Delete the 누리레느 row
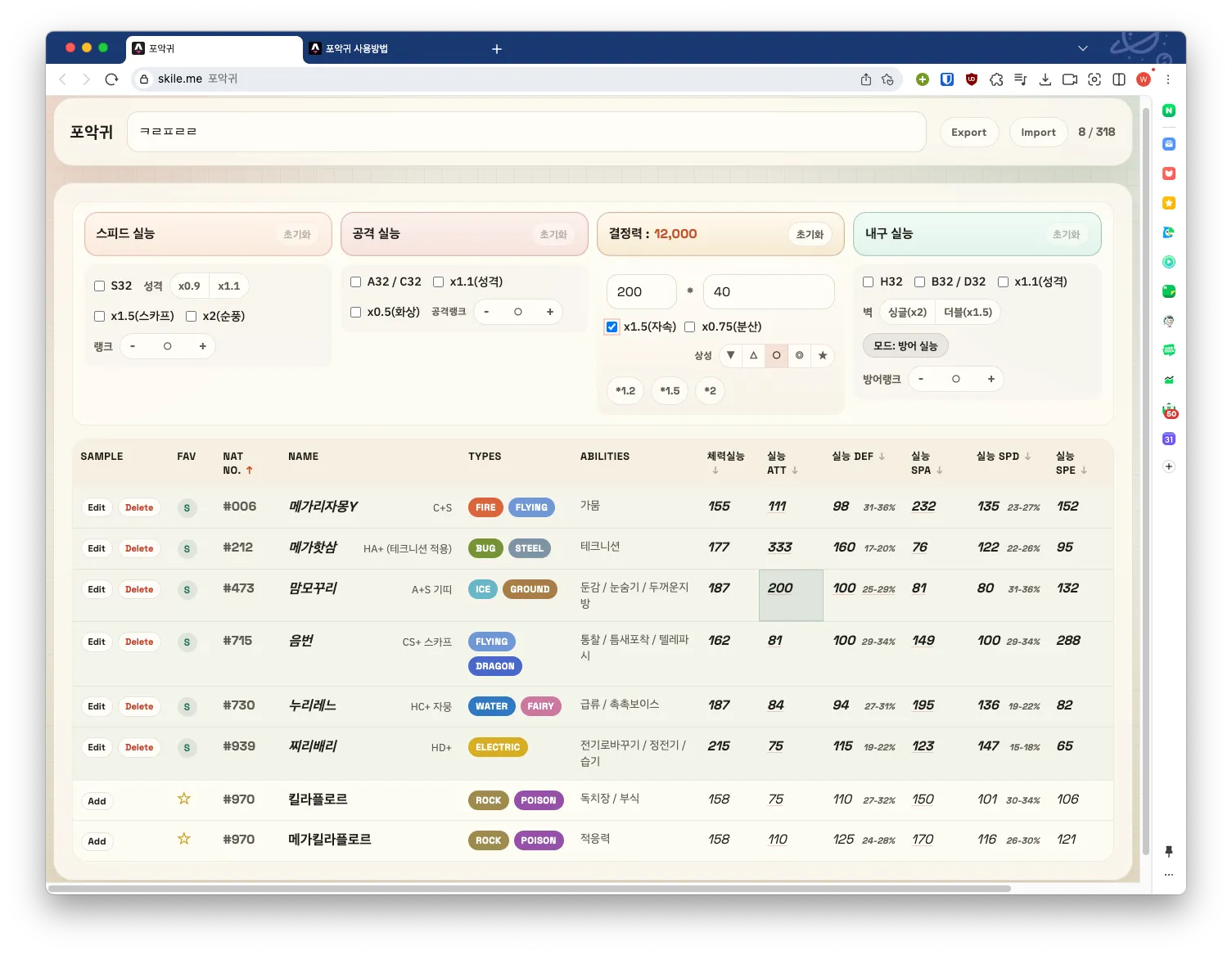 [x=139, y=706]
